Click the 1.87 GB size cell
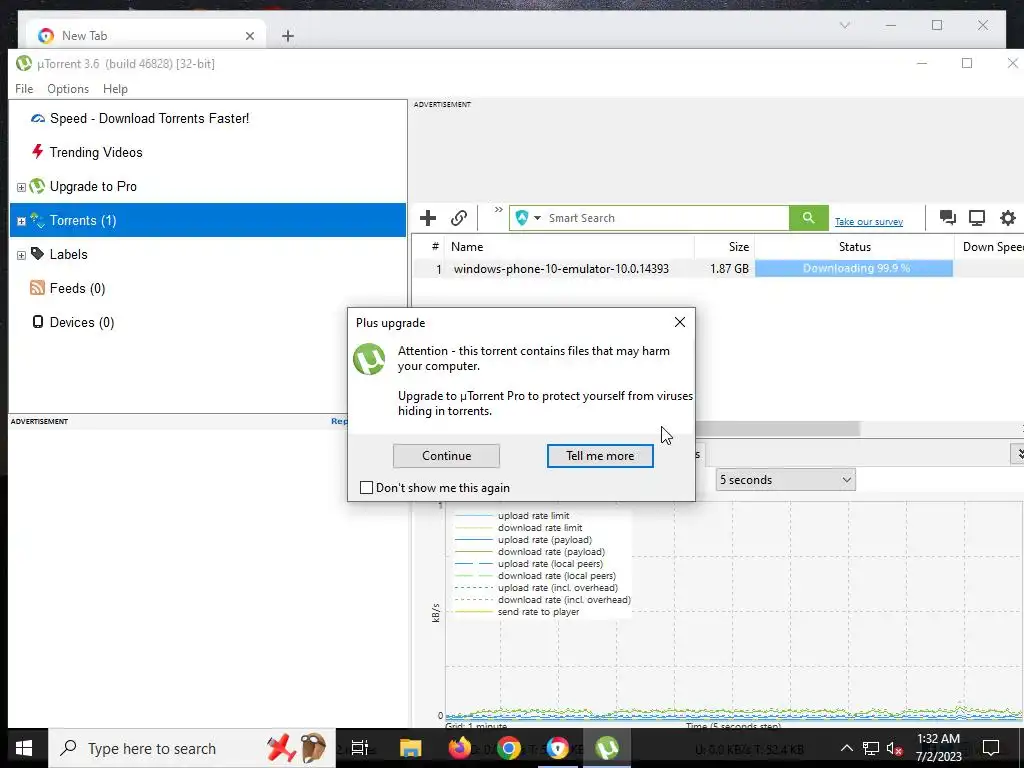 coord(729,268)
